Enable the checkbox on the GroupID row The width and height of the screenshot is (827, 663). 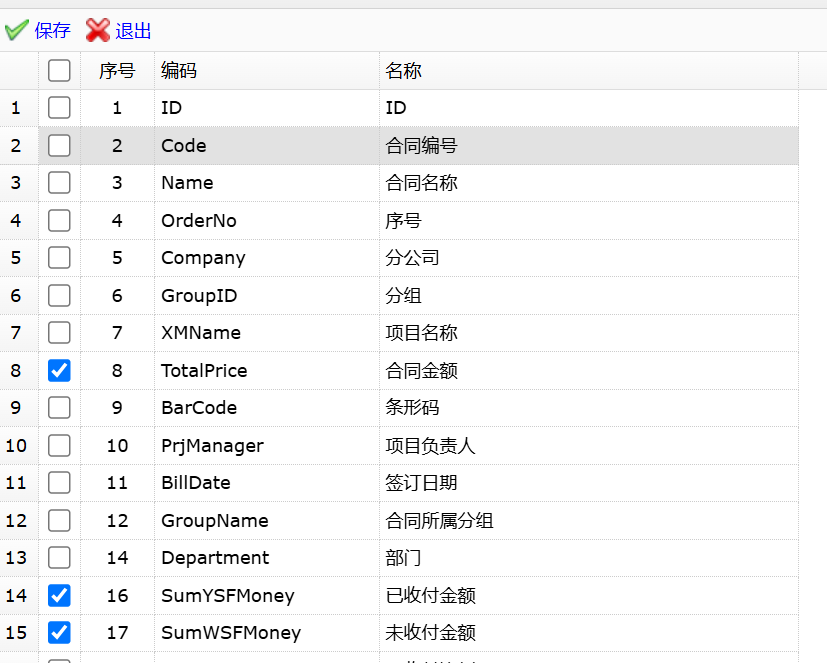click(x=58, y=295)
